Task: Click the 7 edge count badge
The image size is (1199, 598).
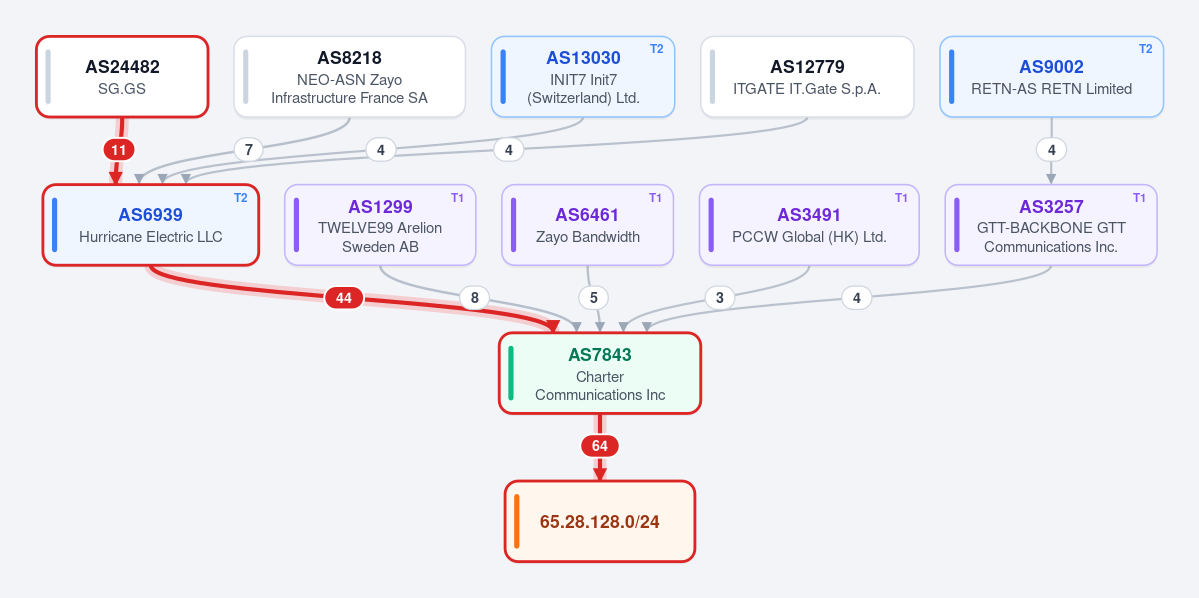Action: 249,149
